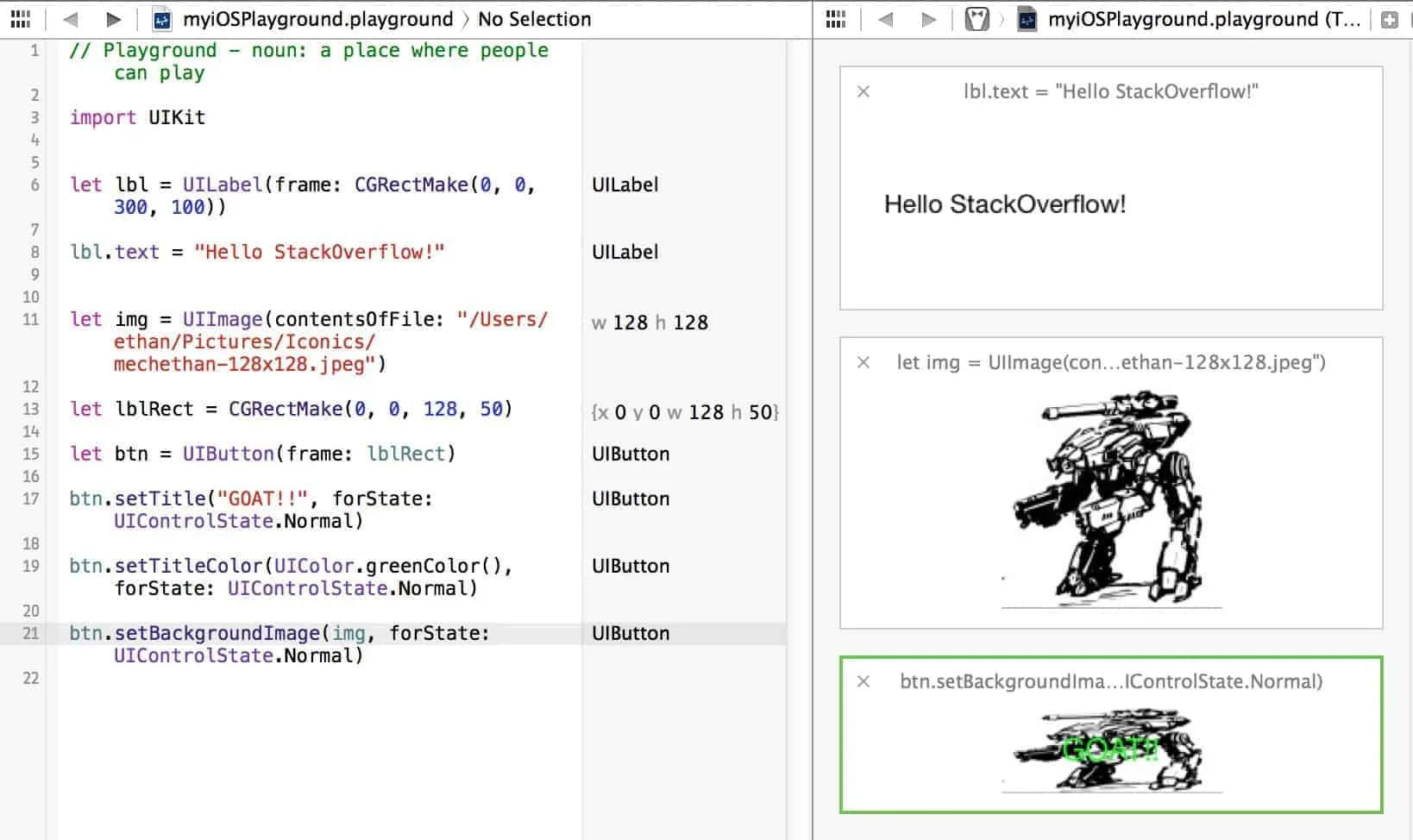Go back in left editor history

coord(71,19)
